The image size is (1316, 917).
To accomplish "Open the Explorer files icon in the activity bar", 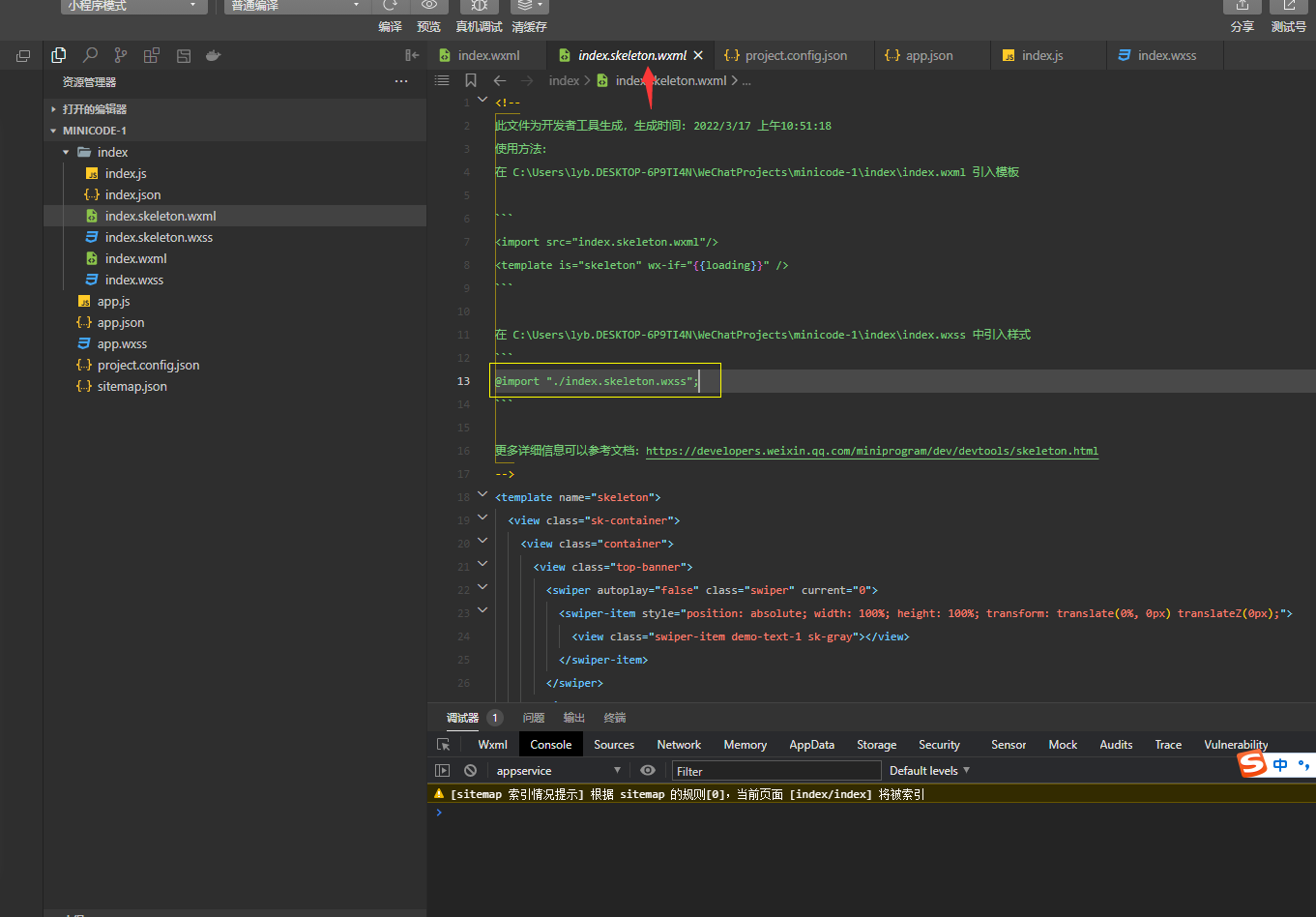I will coord(59,56).
